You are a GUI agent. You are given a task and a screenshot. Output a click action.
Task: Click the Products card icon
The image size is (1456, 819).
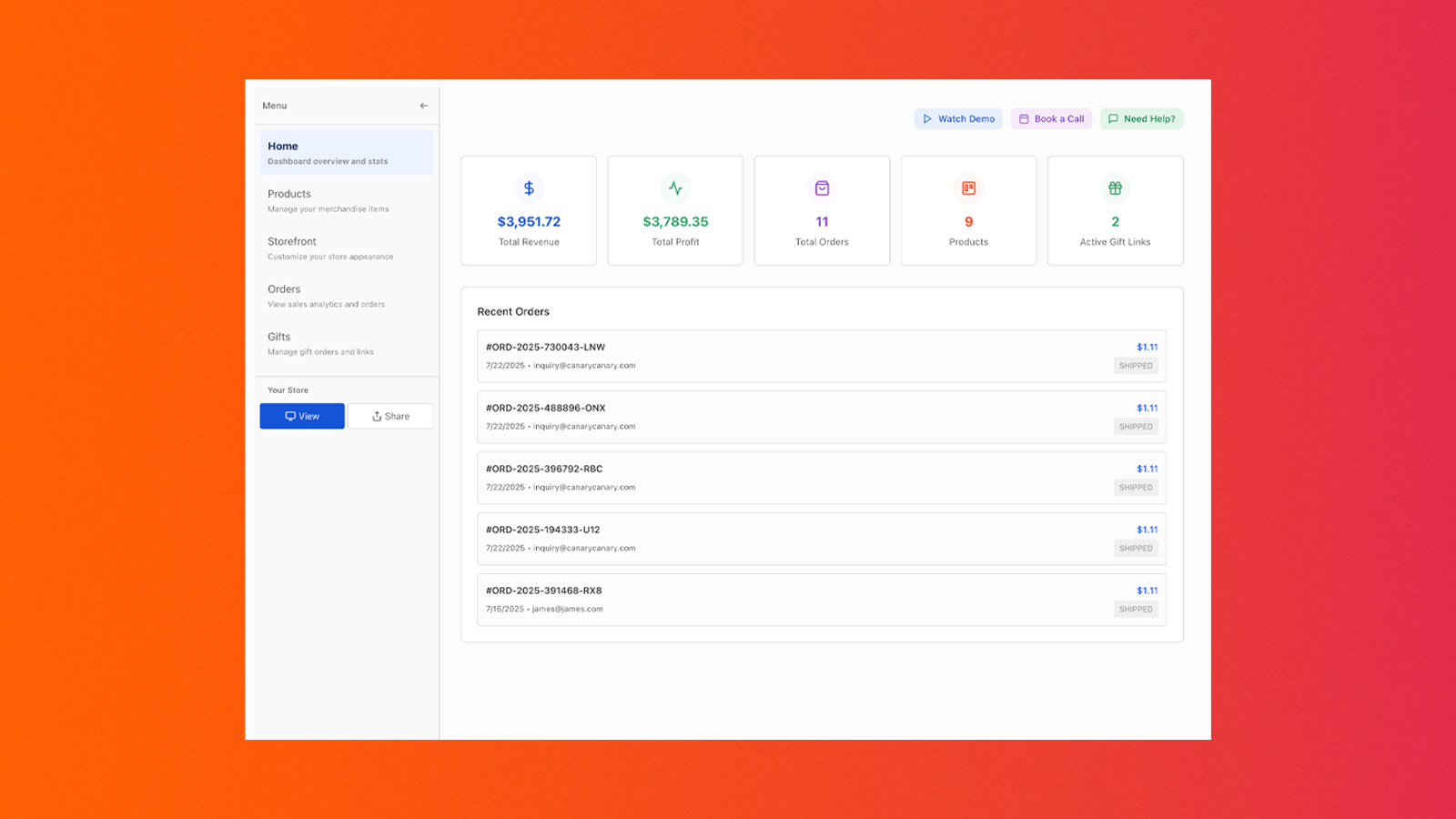(968, 188)
